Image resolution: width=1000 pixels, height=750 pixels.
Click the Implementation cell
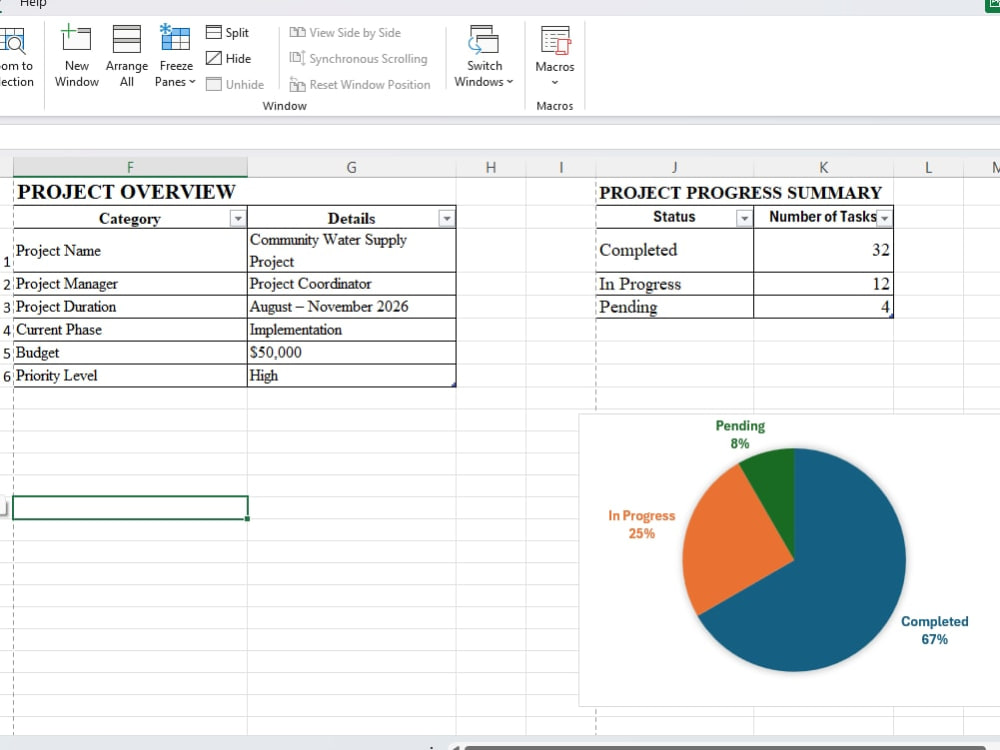click(x=351, y=330)
